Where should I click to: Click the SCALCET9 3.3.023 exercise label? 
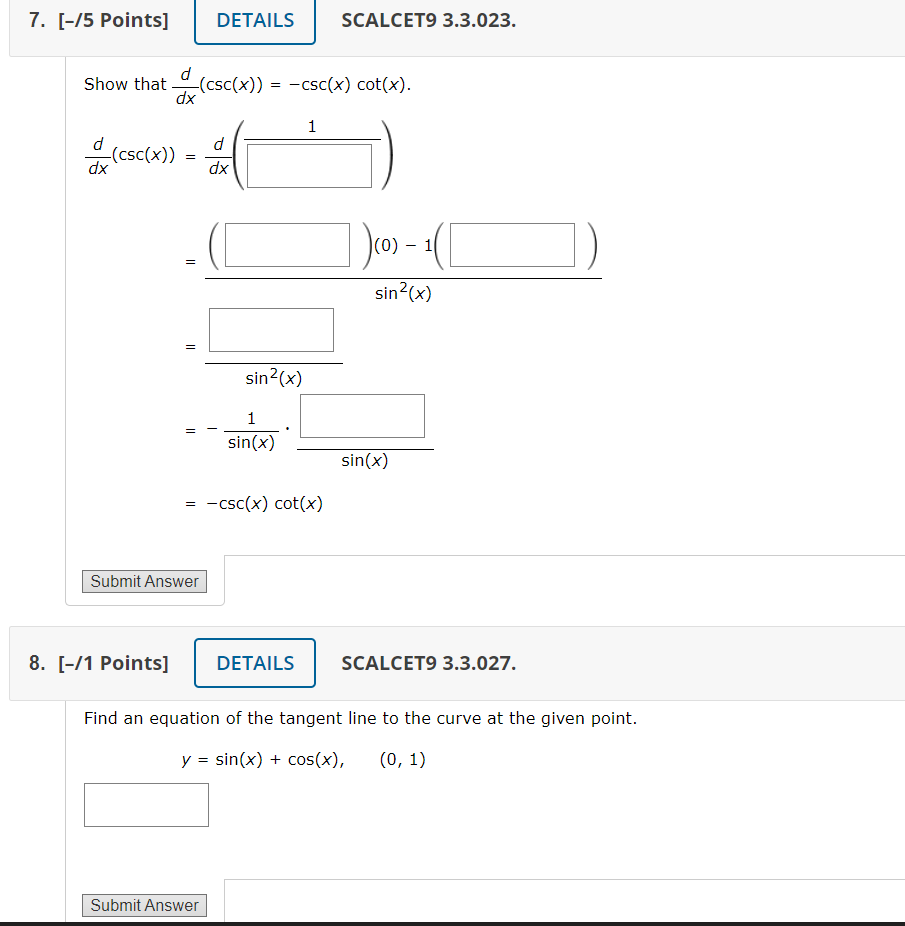(x=427, y=20)
